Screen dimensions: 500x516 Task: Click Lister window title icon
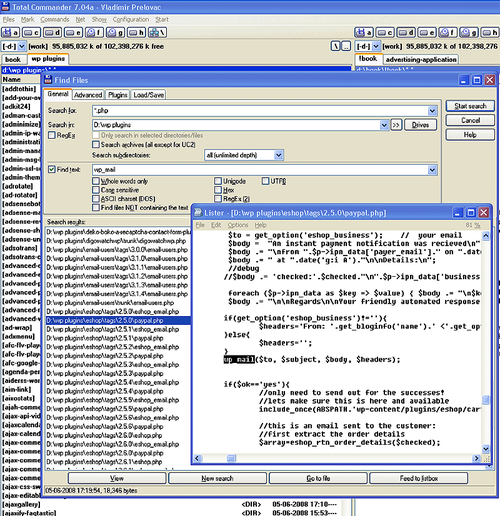click(198, 213)
